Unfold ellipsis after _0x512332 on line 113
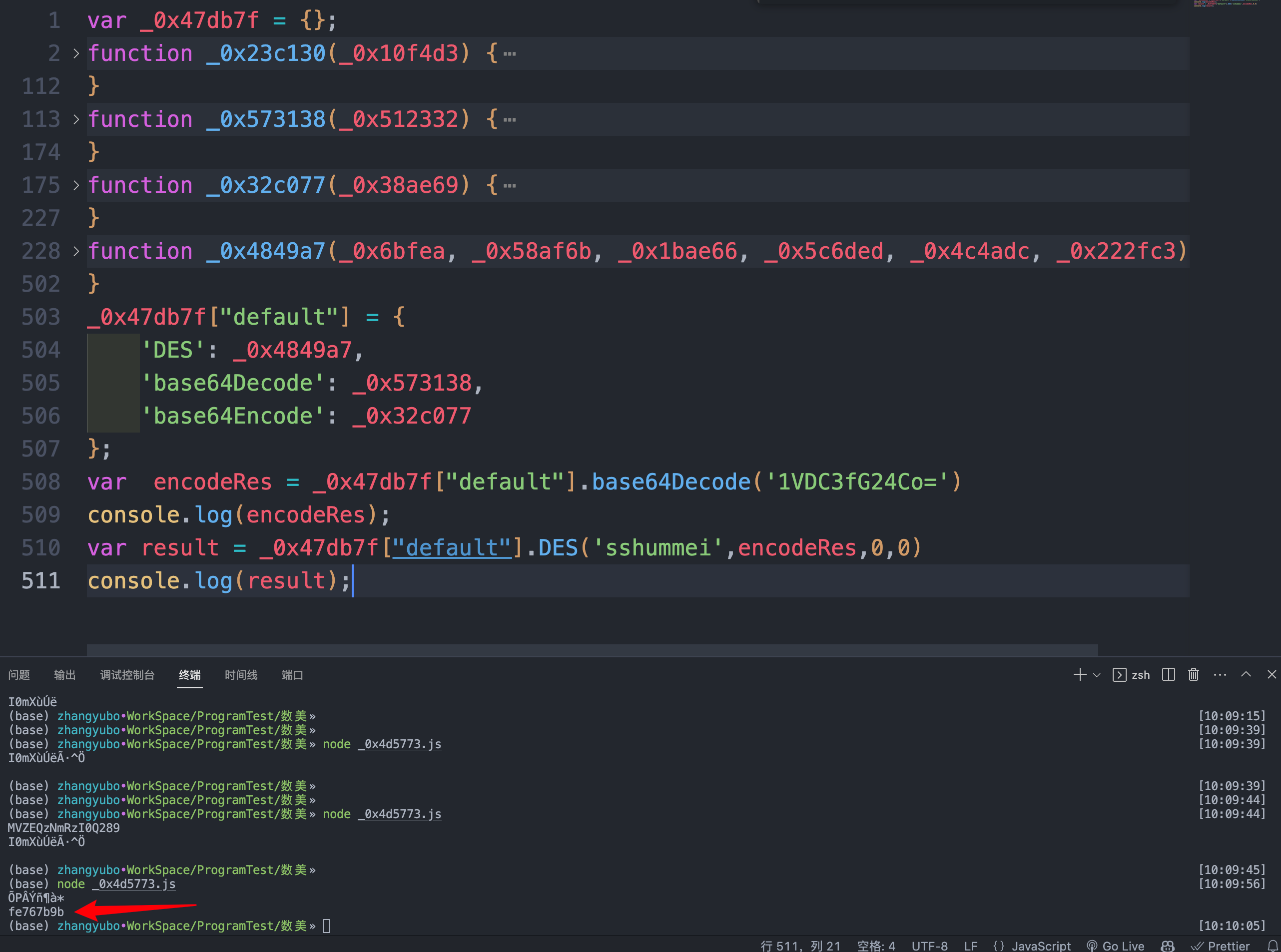1281x952 pixels. 510,120
